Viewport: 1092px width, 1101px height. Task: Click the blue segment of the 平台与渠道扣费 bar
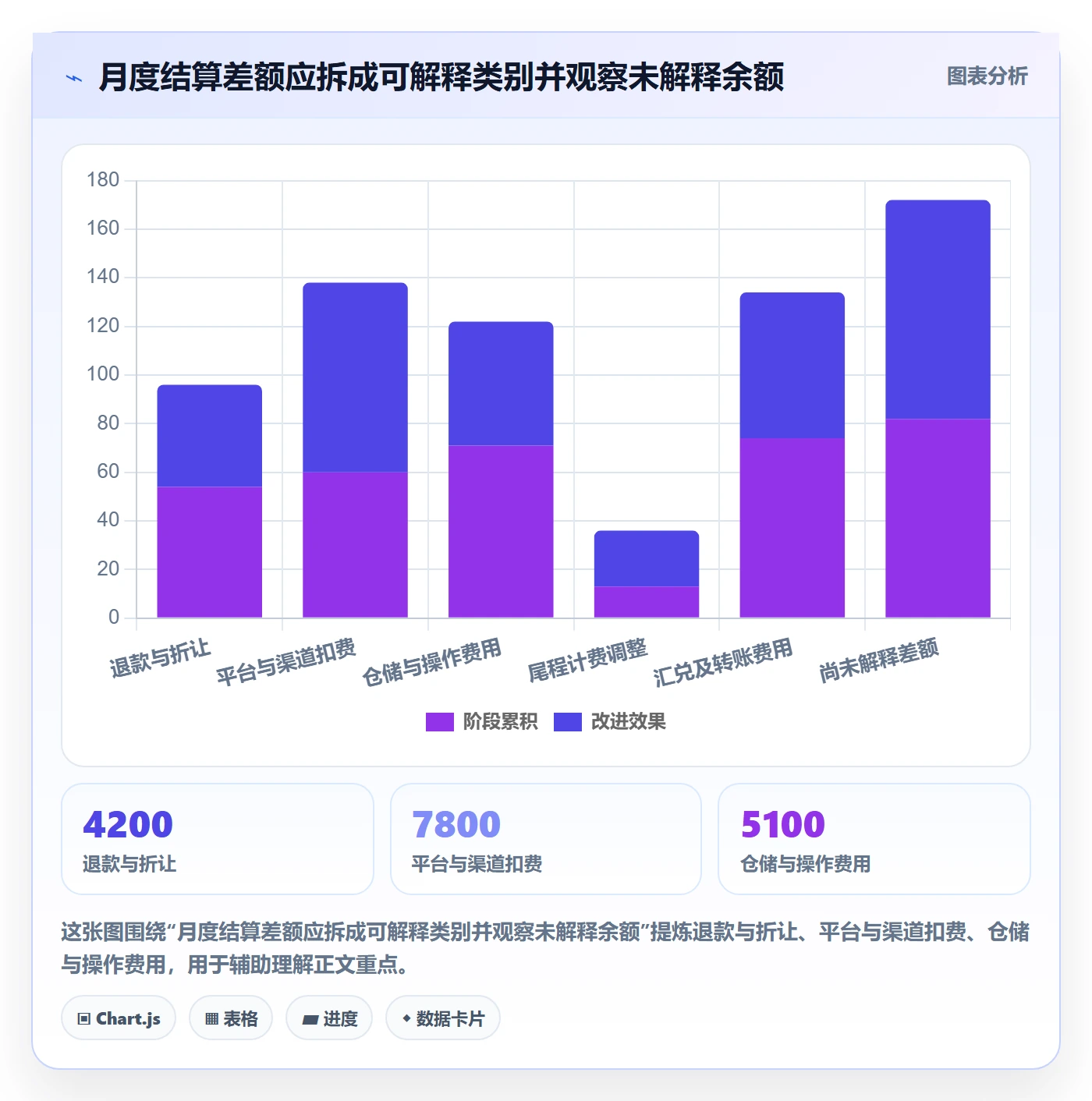355,377
